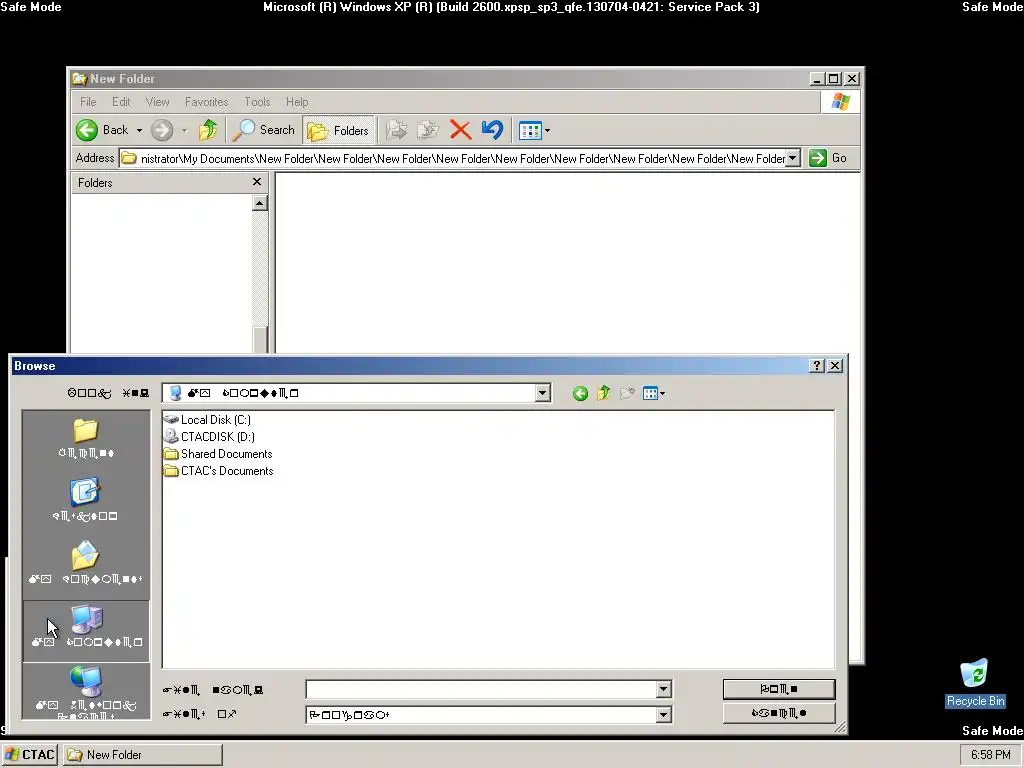1024x768 pixels.
Task: Expand the Look in dropdown of Browse dialog
Action: coord(542,393)
